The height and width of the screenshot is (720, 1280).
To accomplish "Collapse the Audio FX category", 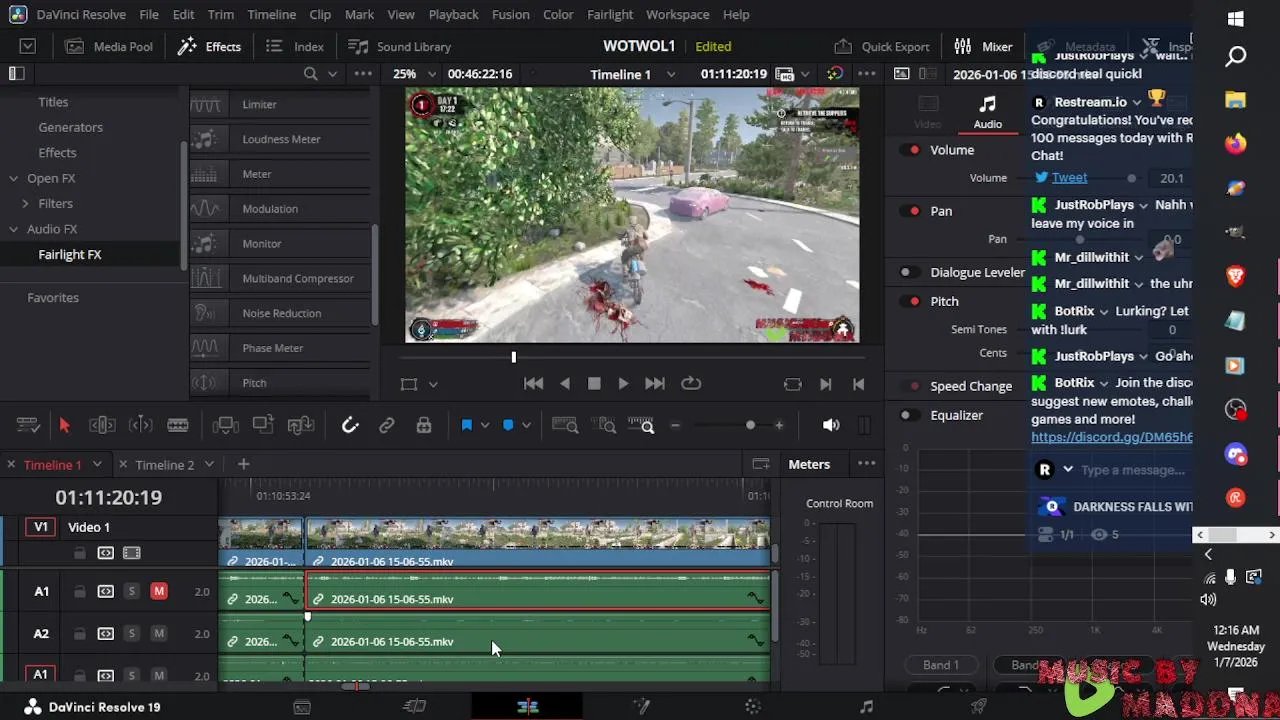I will pos(14,229).
